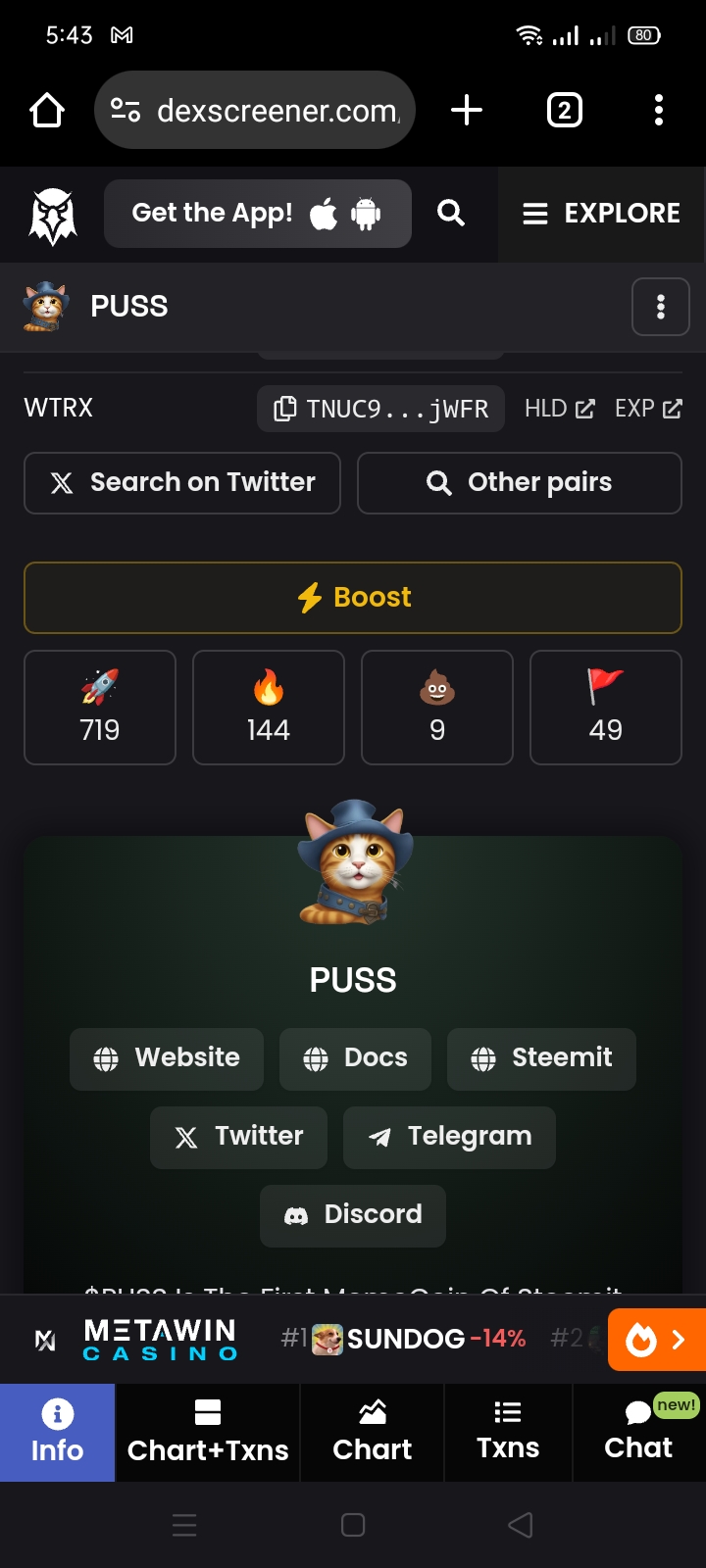The image size is (706, 1568).
Task: Open Chrome's three-dot overflow menu
Action: click(659, 110)
